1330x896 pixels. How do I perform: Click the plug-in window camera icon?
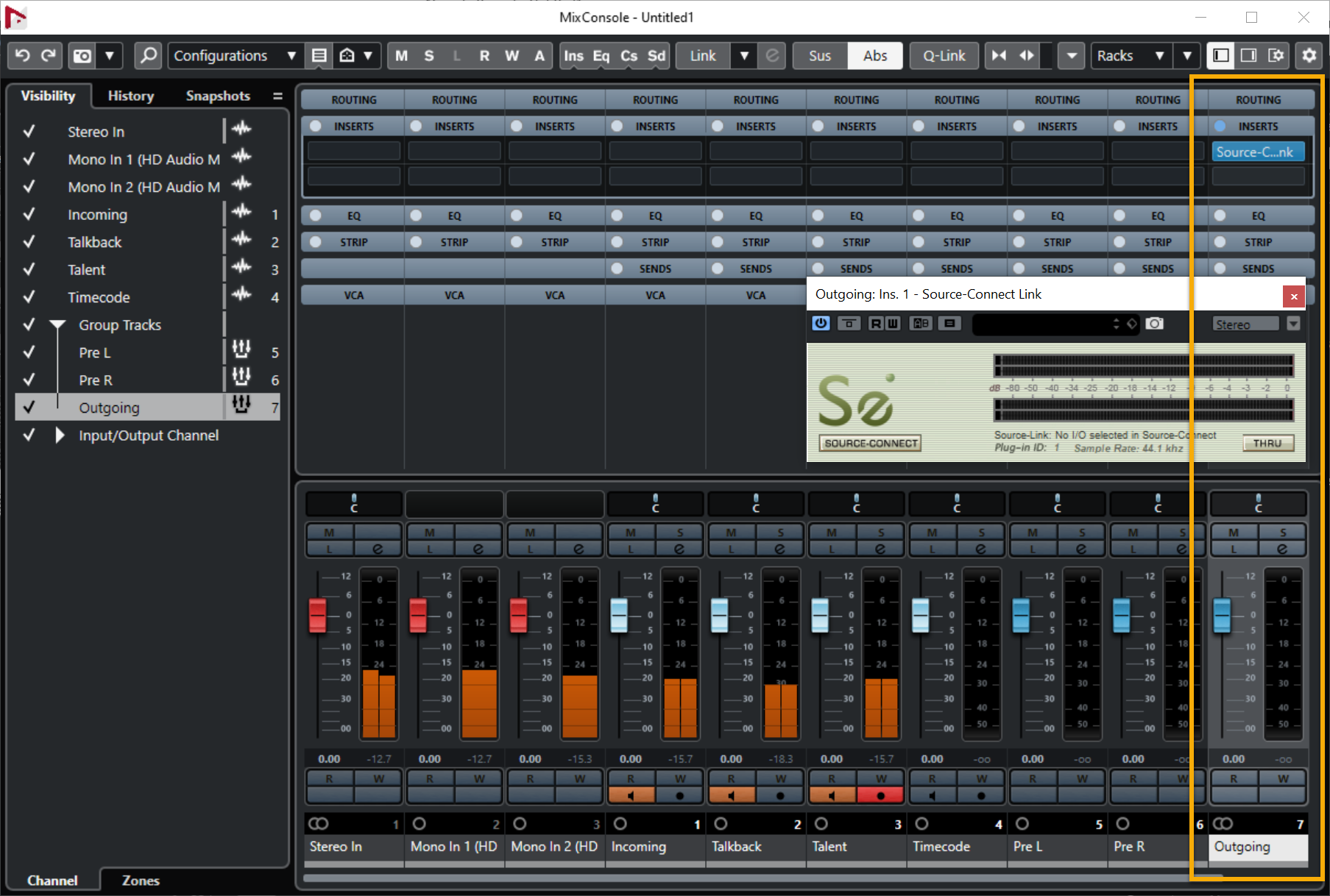pos(1155,324)
